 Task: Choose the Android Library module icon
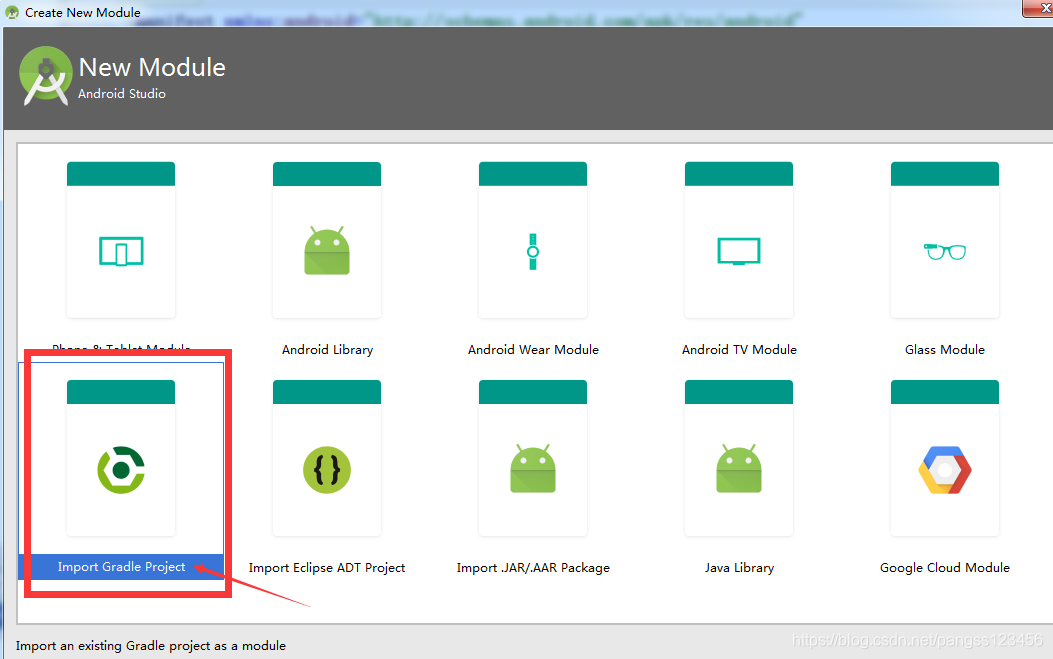tap(327, 251)
